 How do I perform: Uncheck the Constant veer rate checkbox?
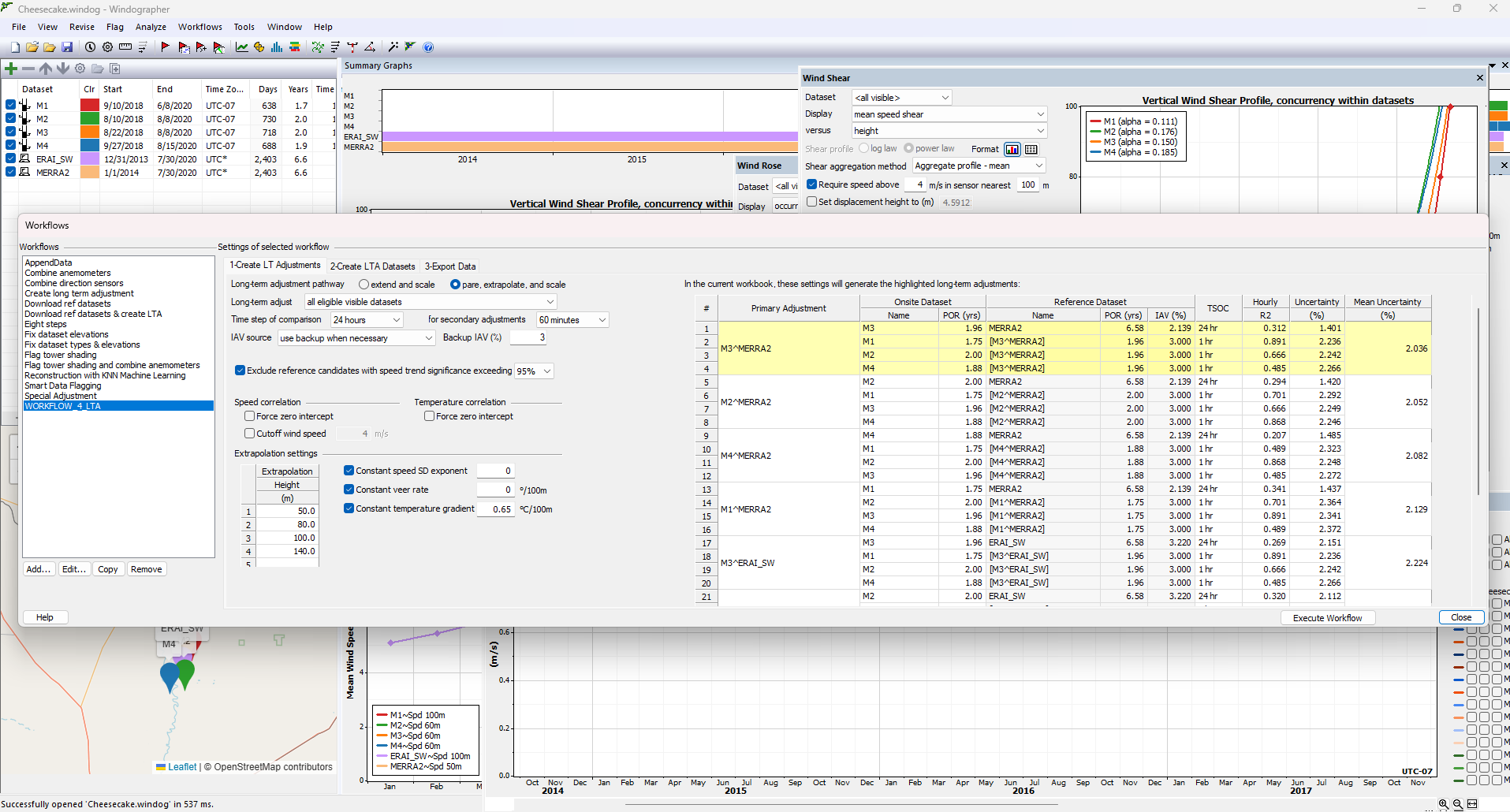(349, 490)
